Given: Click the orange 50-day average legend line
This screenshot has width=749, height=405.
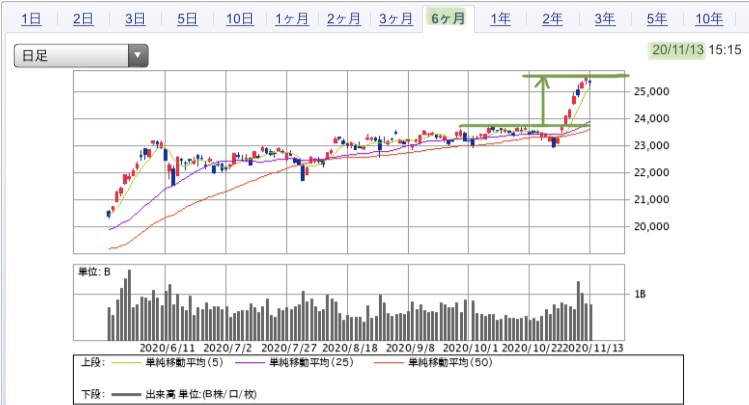Looking at the screenshot, I should 388,363.
